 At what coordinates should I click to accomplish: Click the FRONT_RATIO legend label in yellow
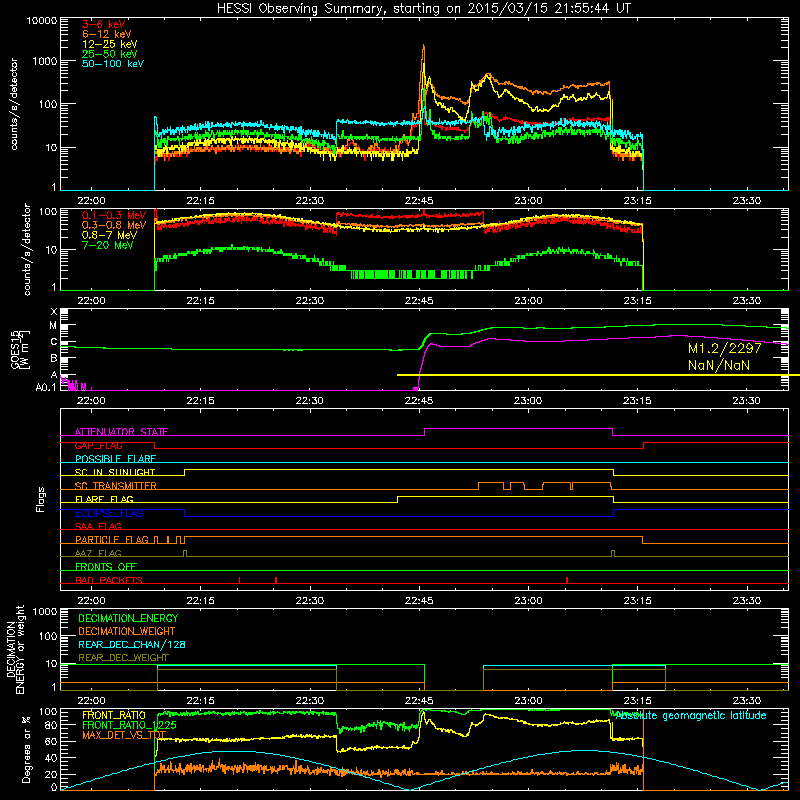[x=114, y=715]
